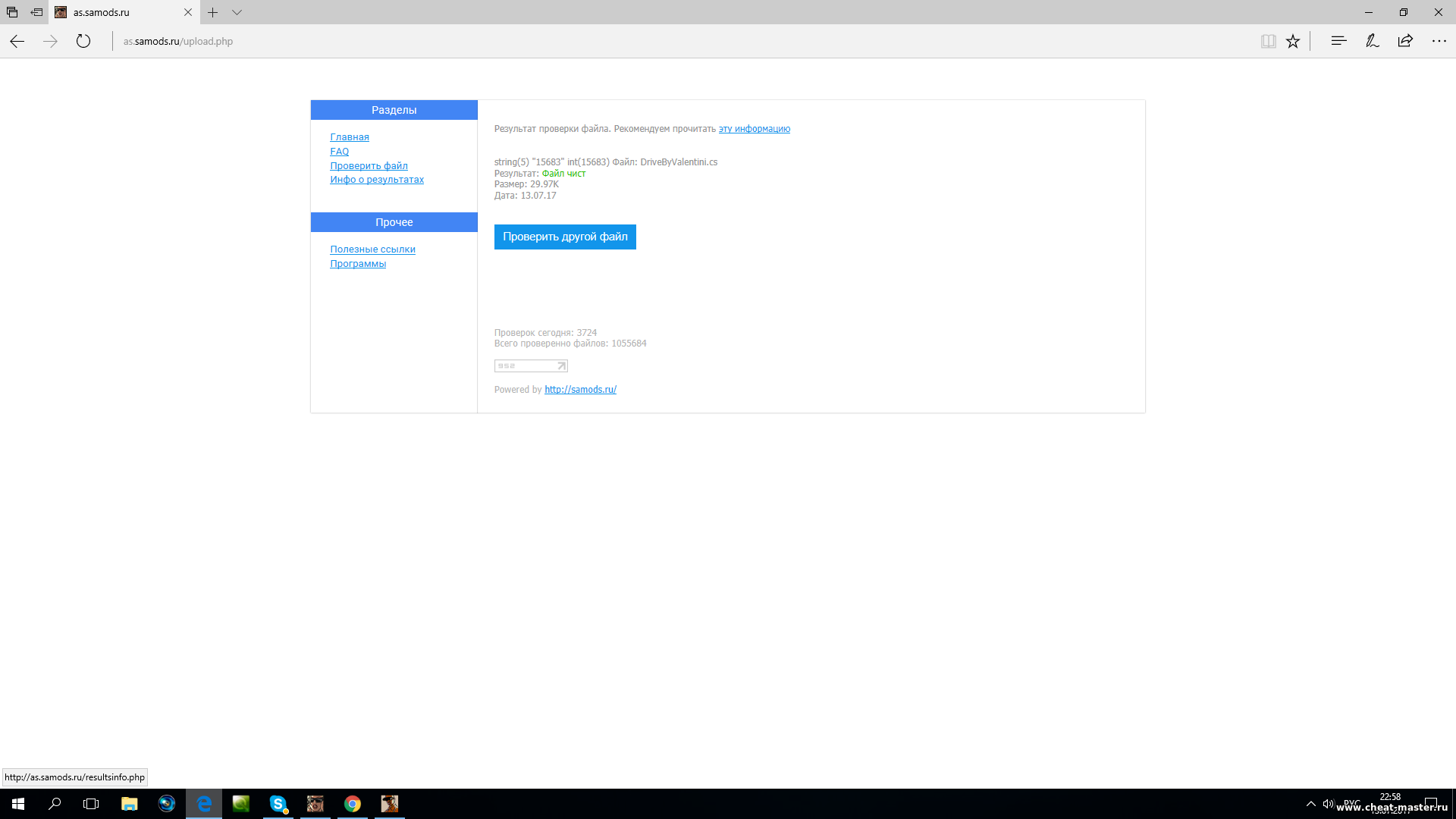1456x819 pixels.
Task: Click the browser refresh icon
Action: (x=83, y=41)
